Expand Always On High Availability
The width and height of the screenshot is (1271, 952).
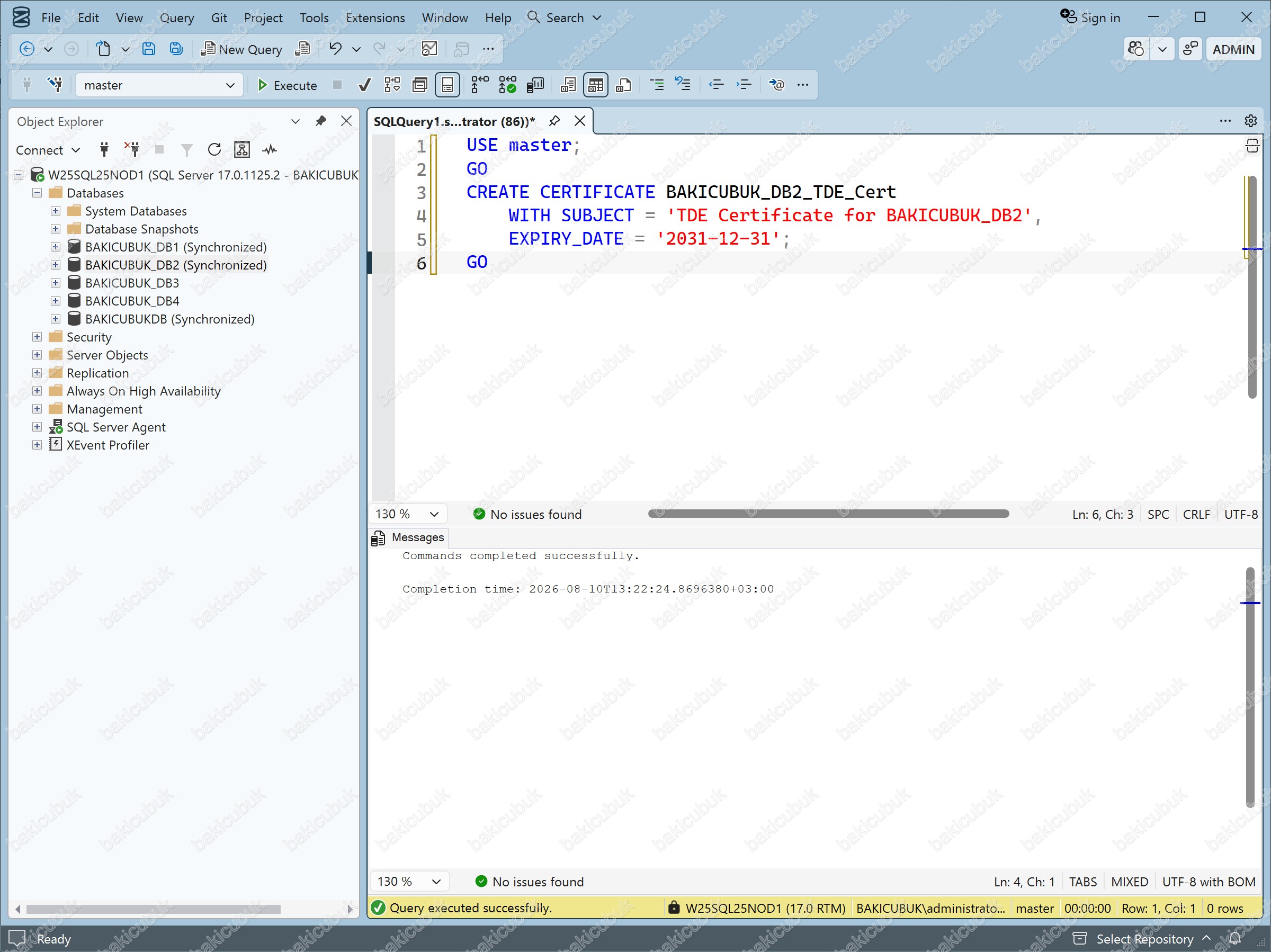click(38, 391)
